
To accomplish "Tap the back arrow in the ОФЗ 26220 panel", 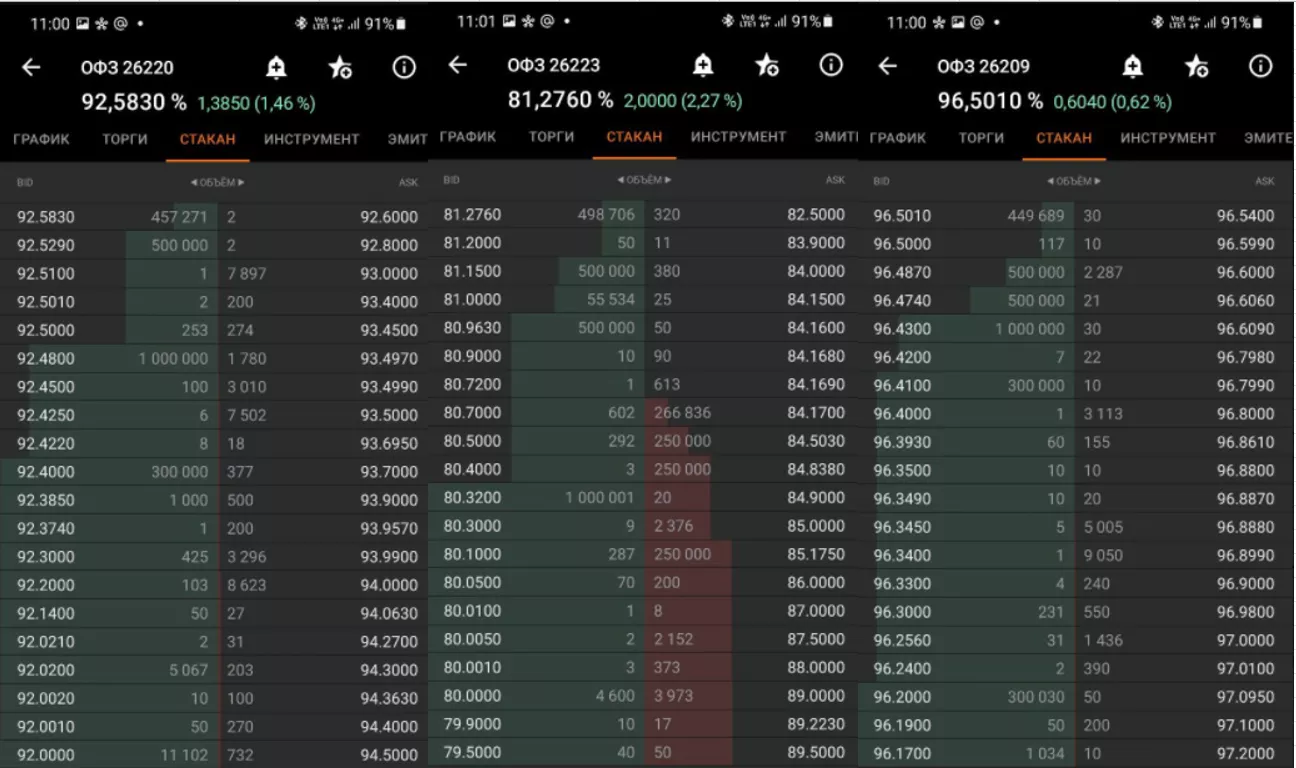I will tap(31, 67).
